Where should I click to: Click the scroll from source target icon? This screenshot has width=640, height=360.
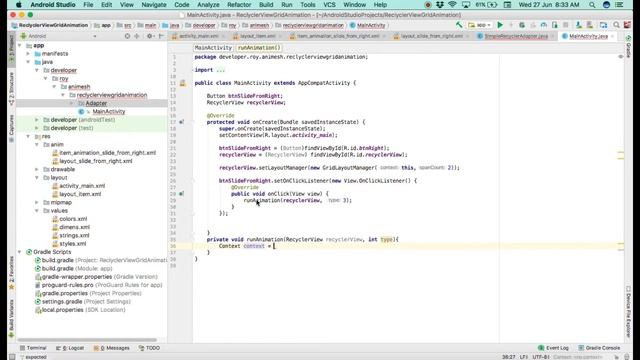(x=127, y=36)
